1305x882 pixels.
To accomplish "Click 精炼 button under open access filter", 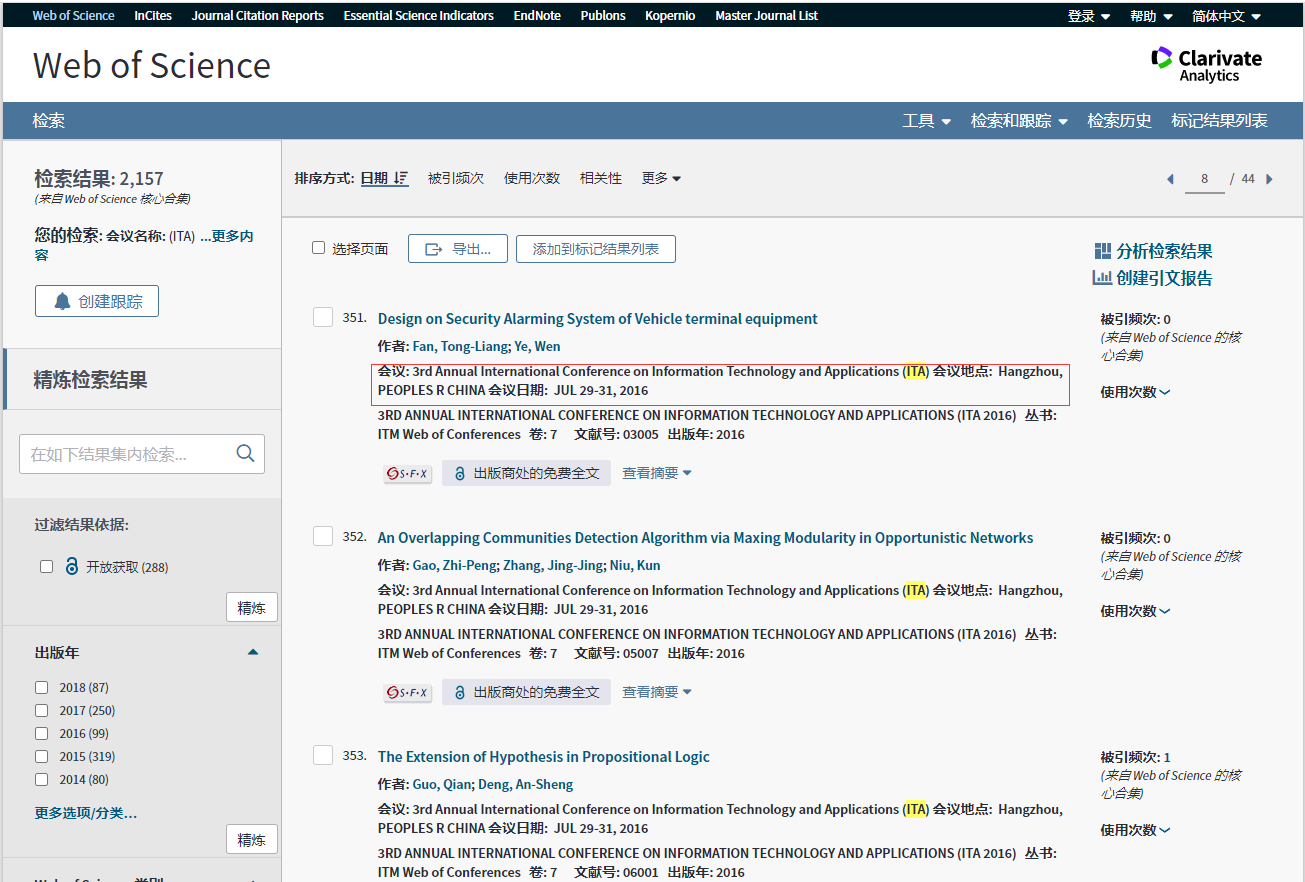I will [252, 608].
